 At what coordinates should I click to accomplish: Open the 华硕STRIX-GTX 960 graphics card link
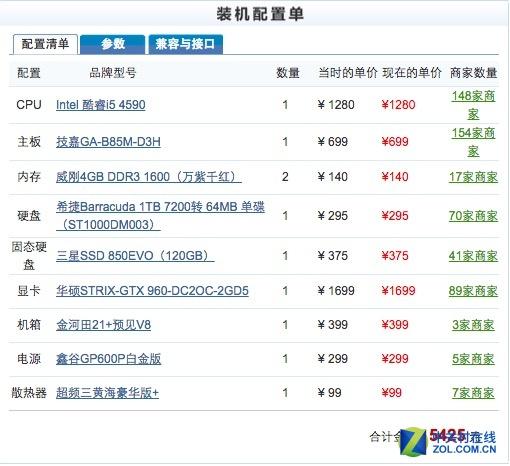coord(152,291)
